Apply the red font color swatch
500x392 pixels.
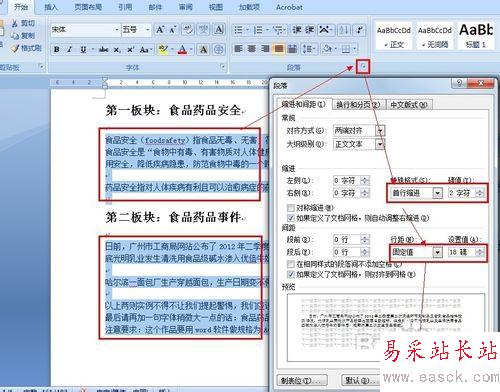tap(183, 49)
